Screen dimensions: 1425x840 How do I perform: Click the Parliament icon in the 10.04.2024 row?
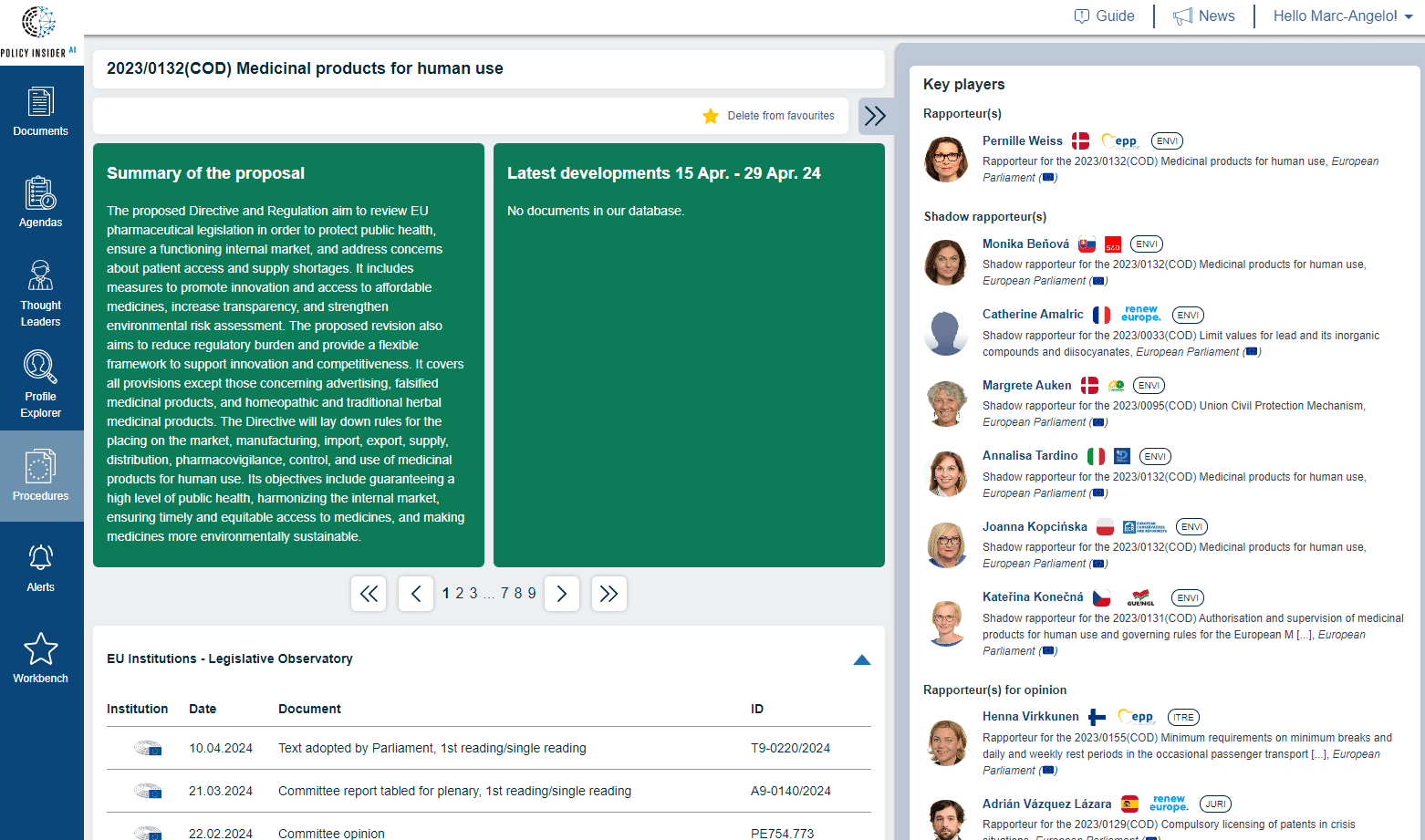point(148,747)
